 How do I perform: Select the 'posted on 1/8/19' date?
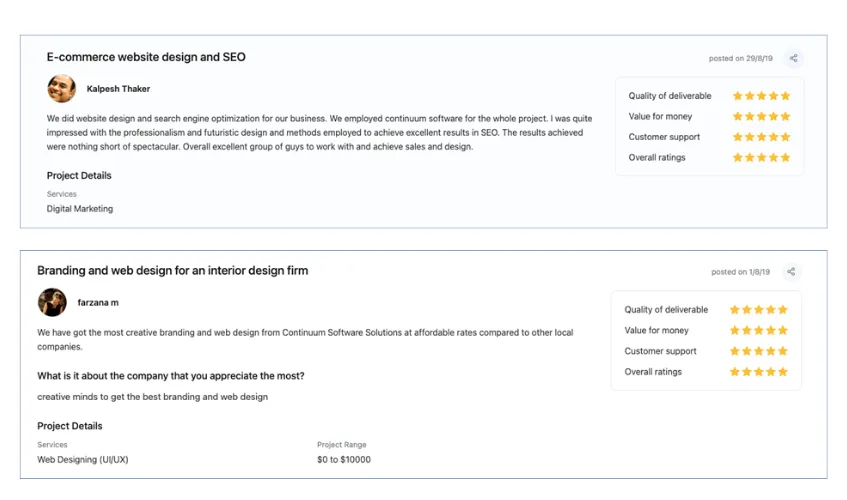pos(740,272)
